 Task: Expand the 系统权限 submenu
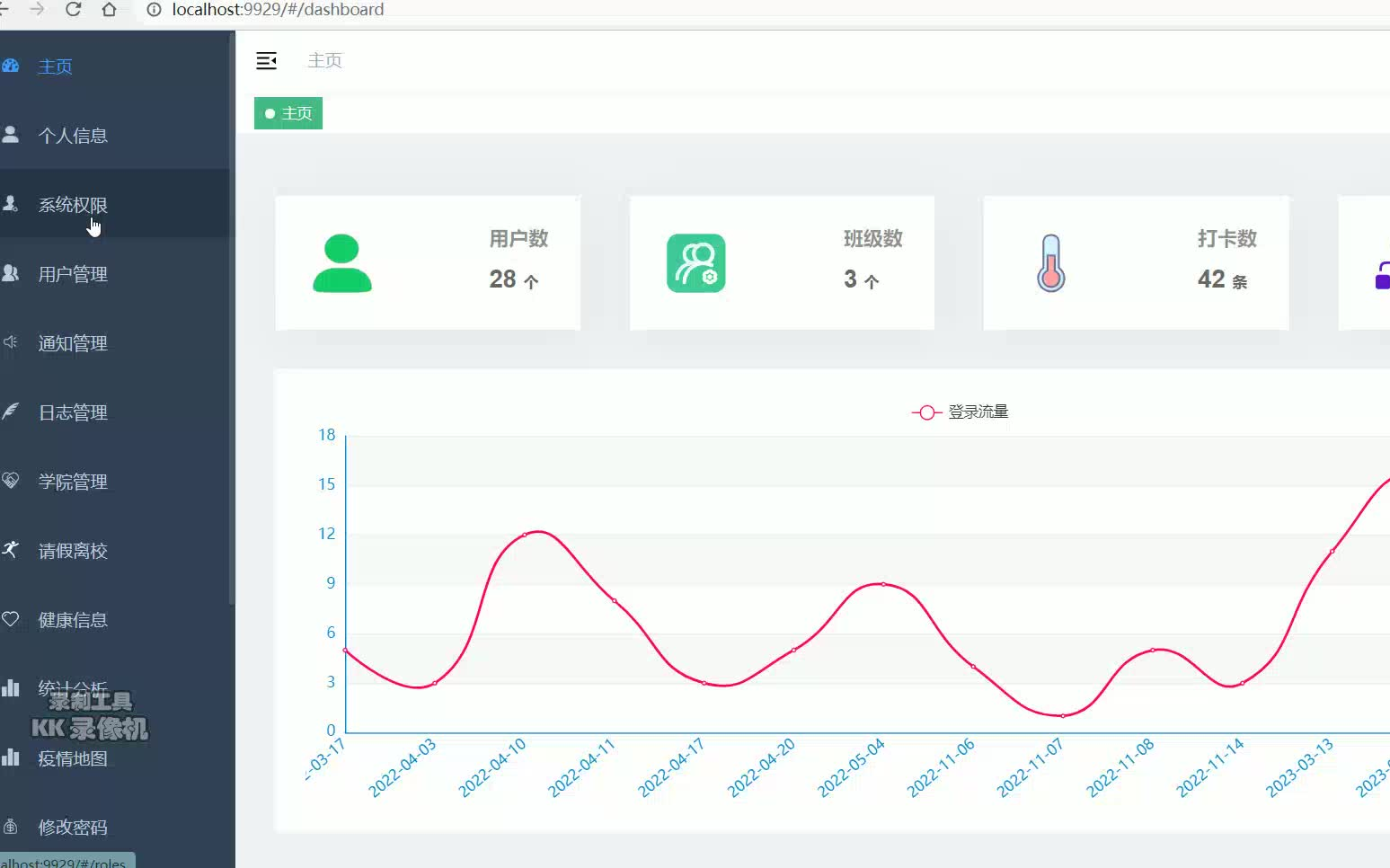coord(72,204)
